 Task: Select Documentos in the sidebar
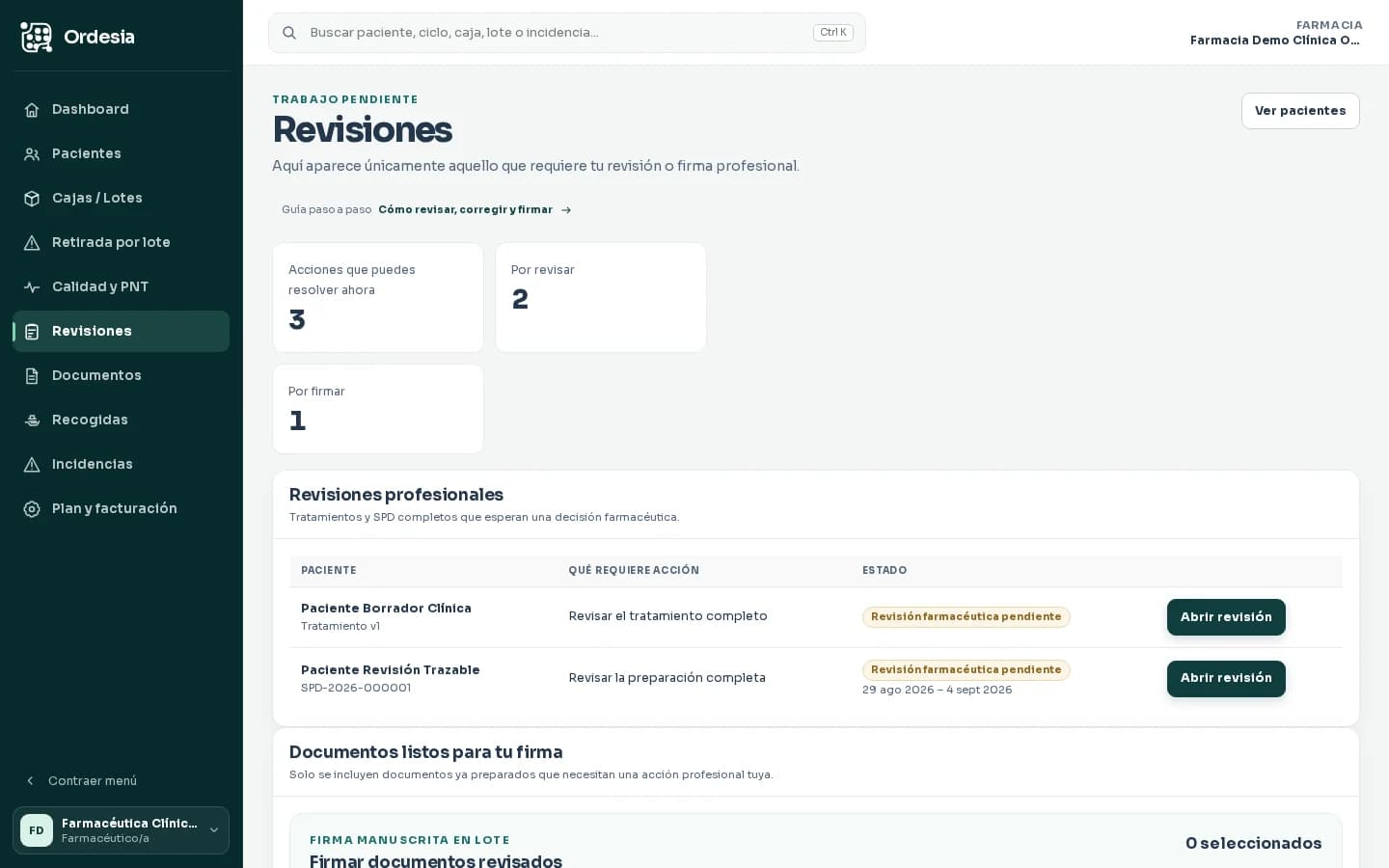122,375
